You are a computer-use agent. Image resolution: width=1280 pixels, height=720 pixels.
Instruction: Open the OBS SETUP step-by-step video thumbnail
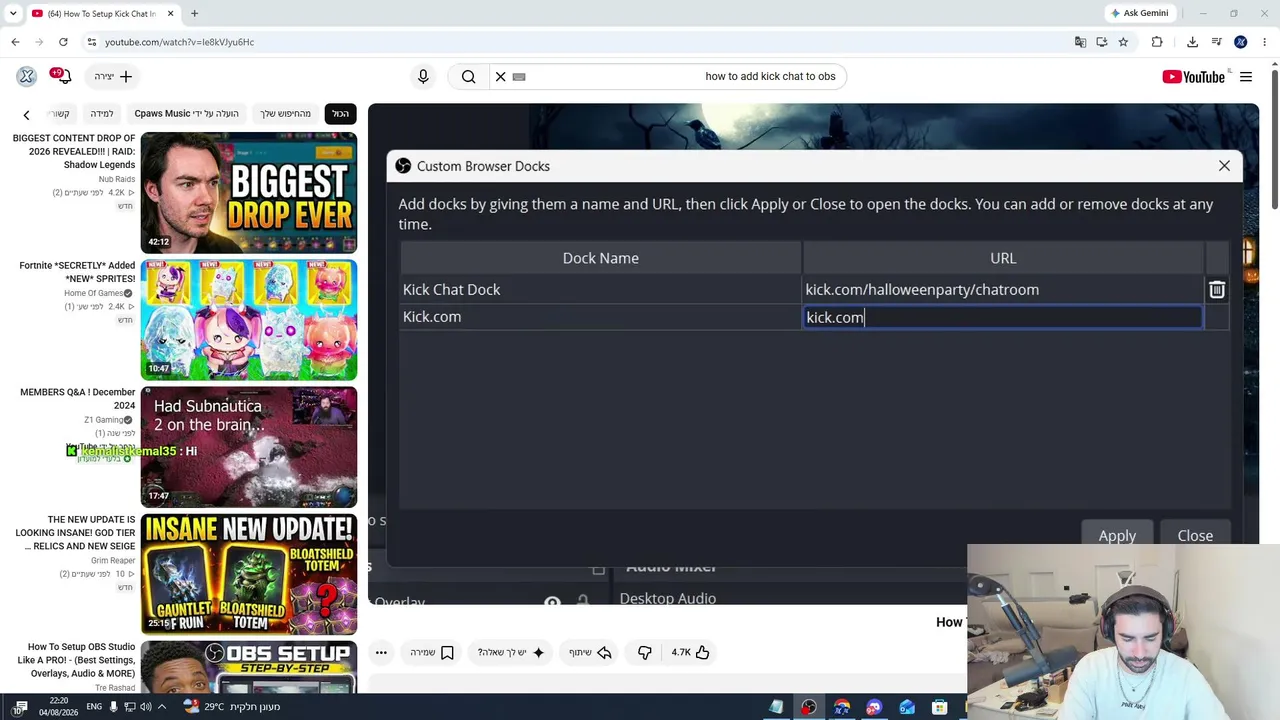249,667
